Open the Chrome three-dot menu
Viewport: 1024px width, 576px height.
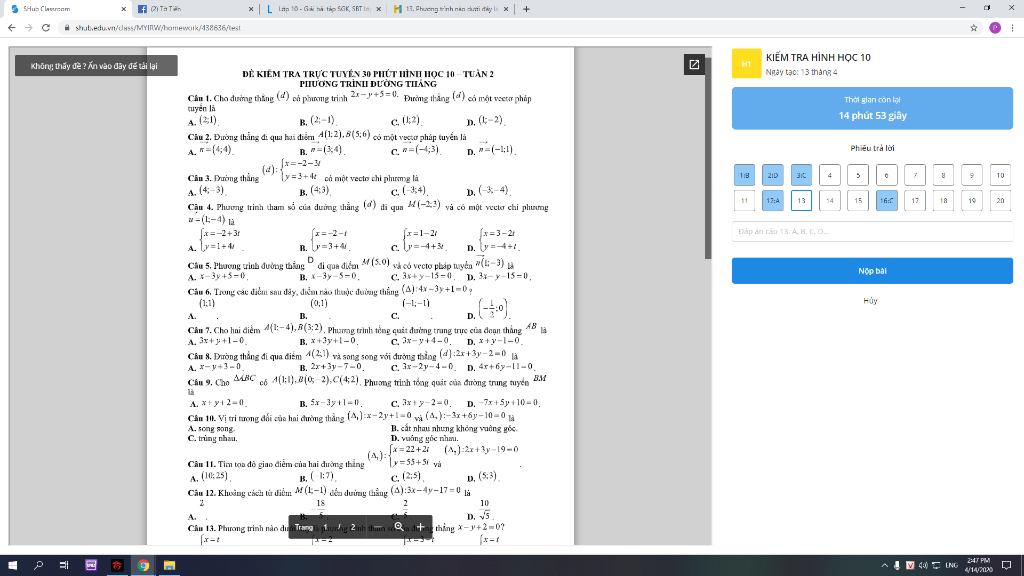pos(1012,27)
